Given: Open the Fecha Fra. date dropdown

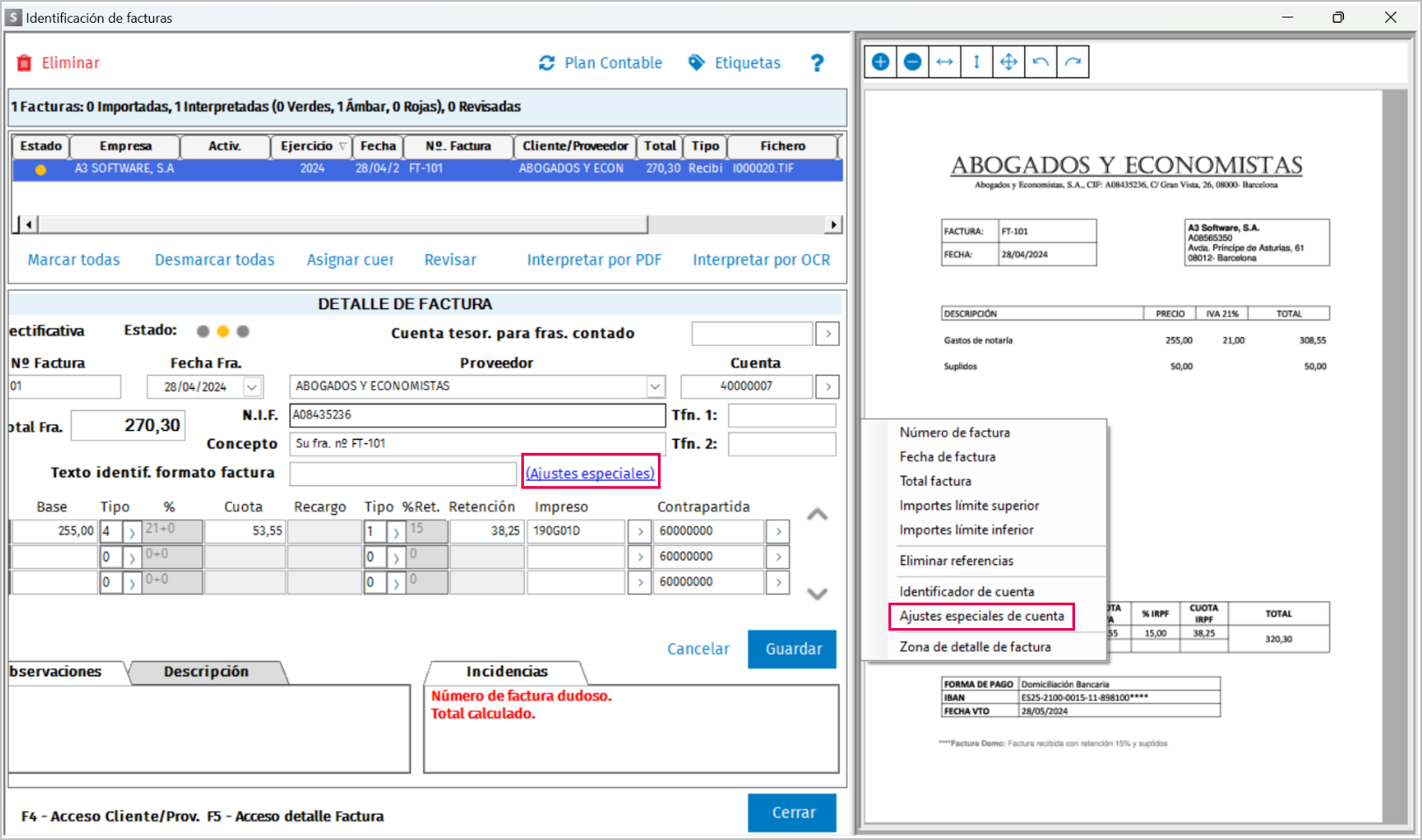Looking at the screenshot, I should [x=251, y=387].
